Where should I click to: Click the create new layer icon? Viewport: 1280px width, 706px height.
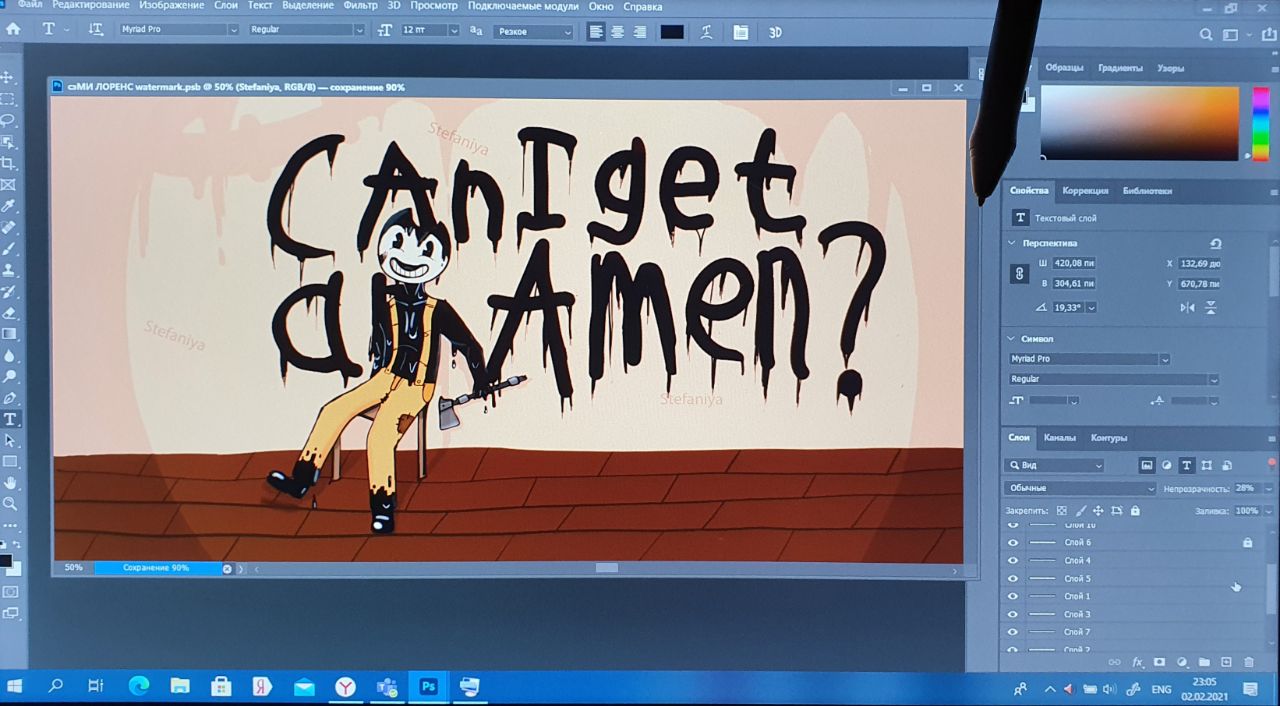click(x=1226, y=662)
